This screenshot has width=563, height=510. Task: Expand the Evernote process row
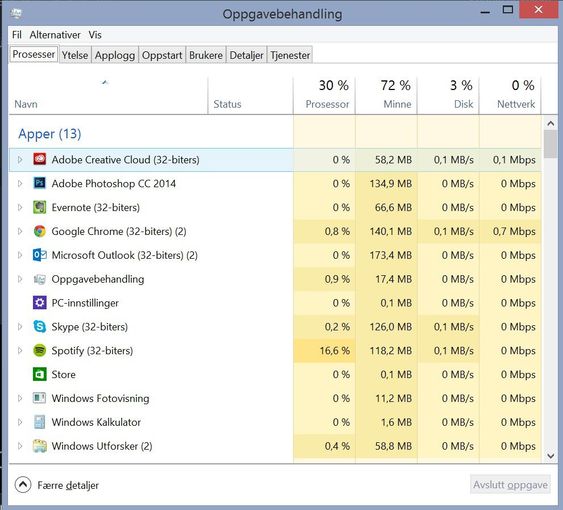[20, 207]
